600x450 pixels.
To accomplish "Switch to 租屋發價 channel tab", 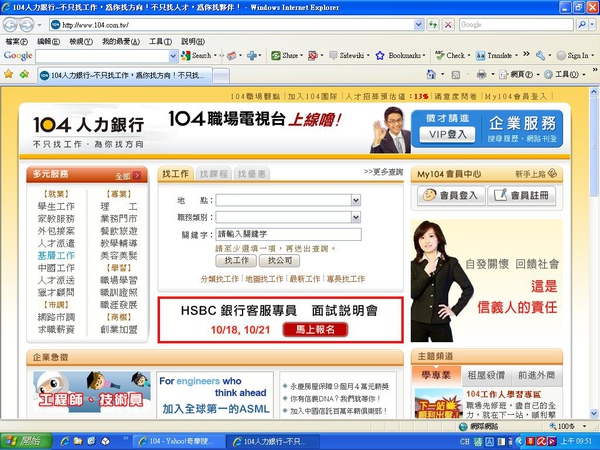I will click(486, 375).
